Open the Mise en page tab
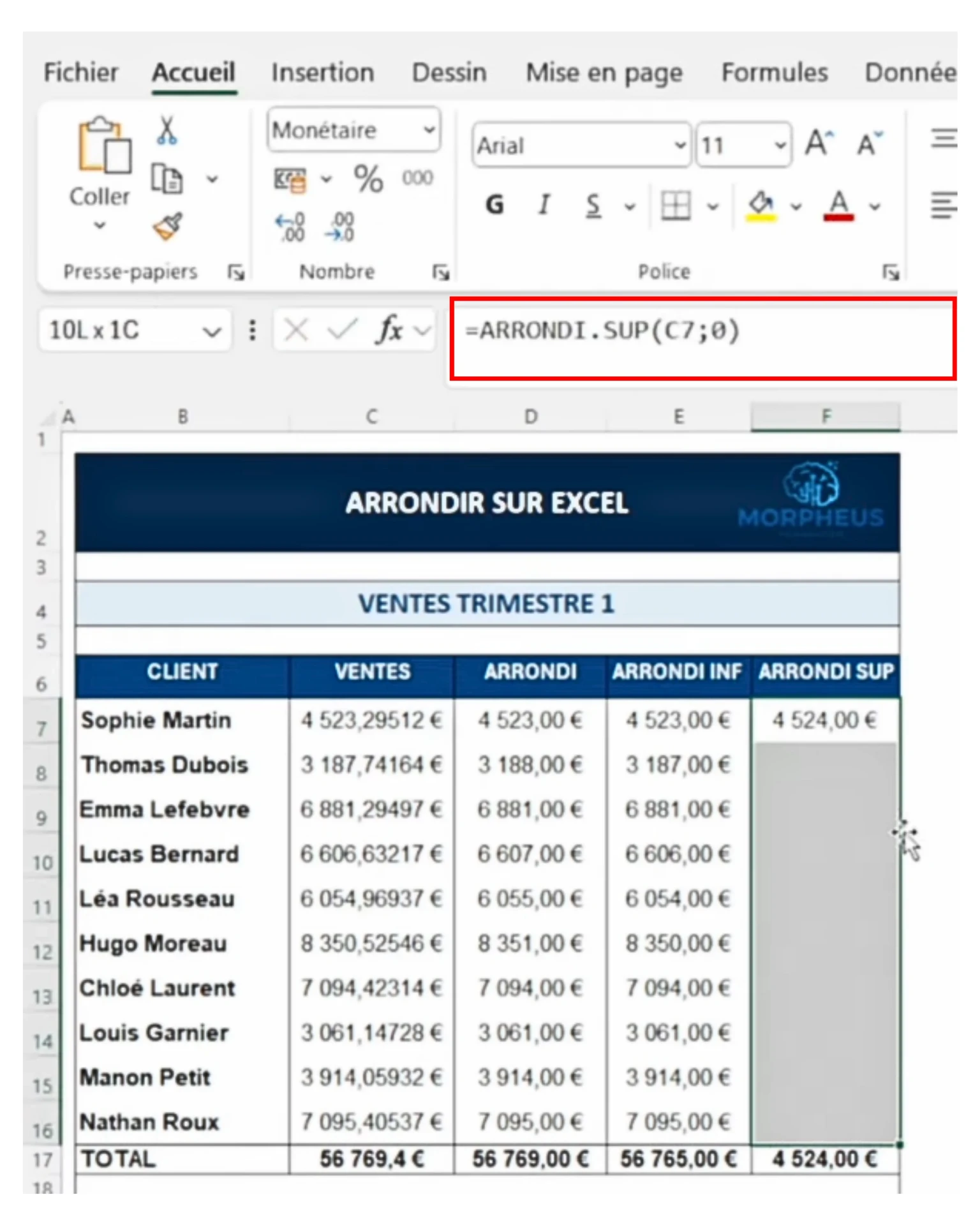The width and height of the screenshot is (980, 1225). (x=604, y=74)
